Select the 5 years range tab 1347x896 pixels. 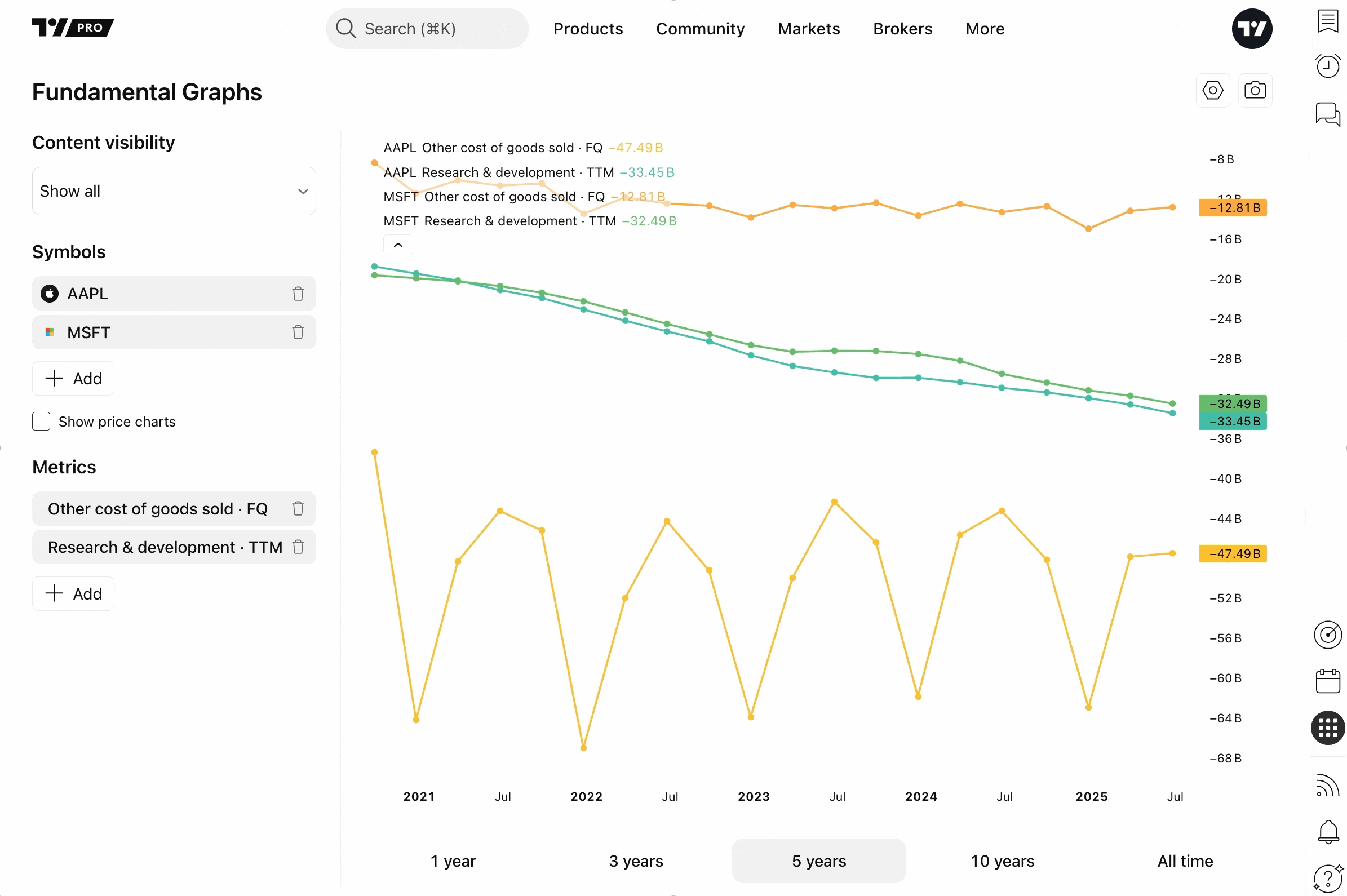pyautogui.click(x=818, y=860)
